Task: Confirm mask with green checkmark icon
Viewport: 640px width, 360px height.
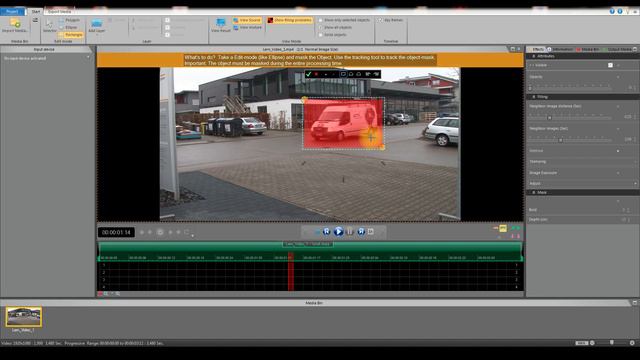Action: pos(309,74)
